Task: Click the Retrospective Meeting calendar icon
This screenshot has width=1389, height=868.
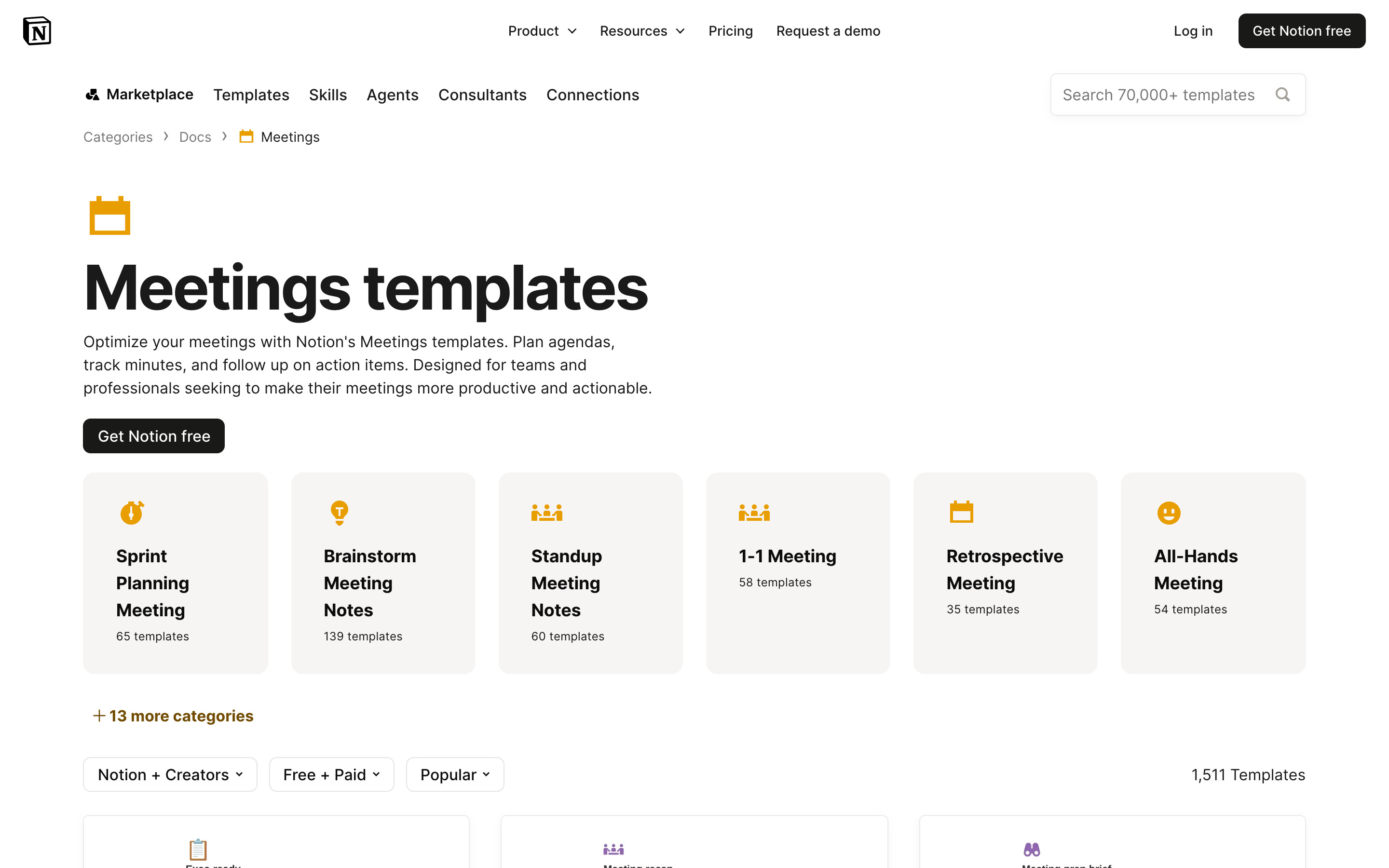Action: 961,512
